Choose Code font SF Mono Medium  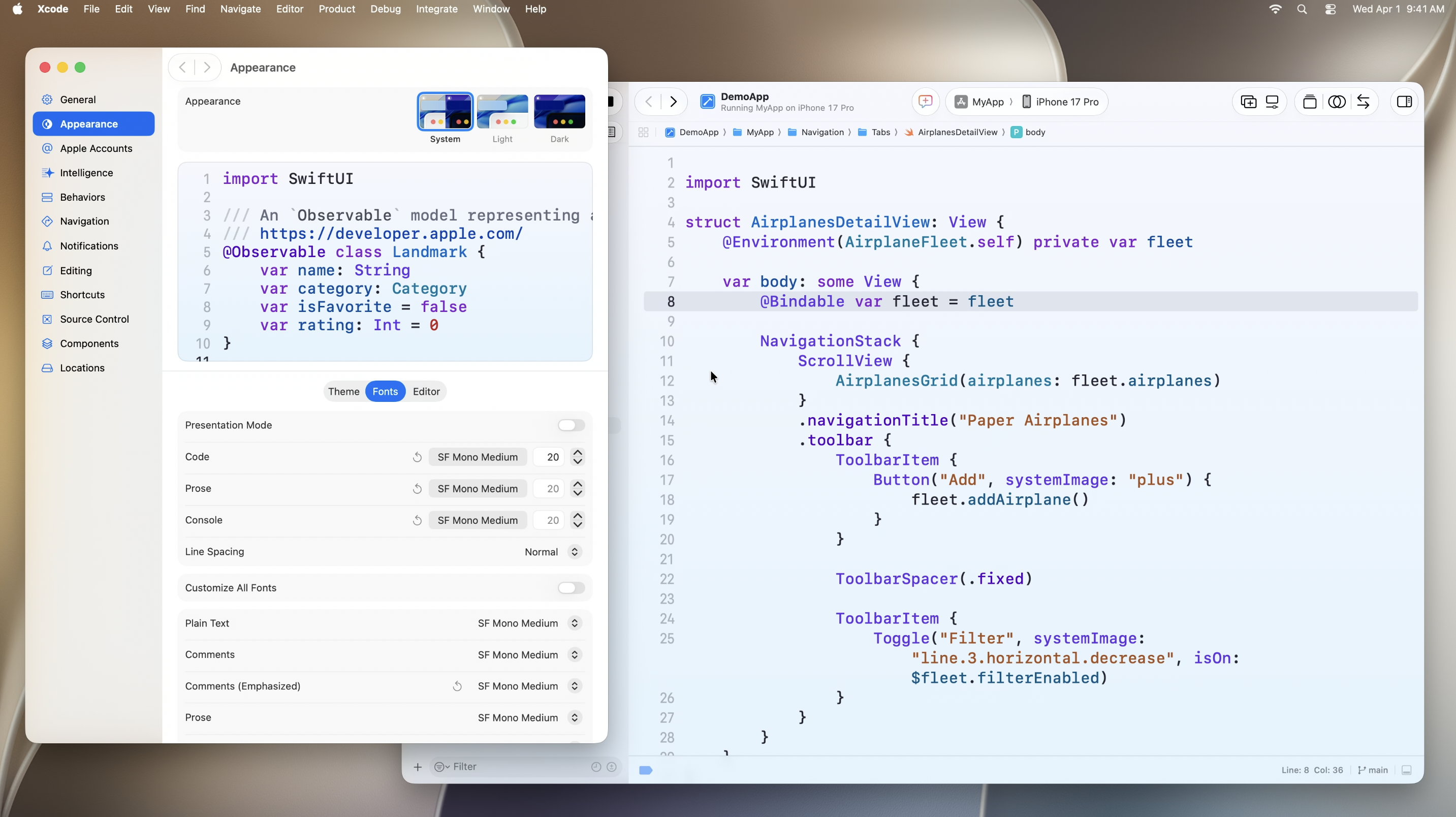pyautogui.click(x=478, y=457)
